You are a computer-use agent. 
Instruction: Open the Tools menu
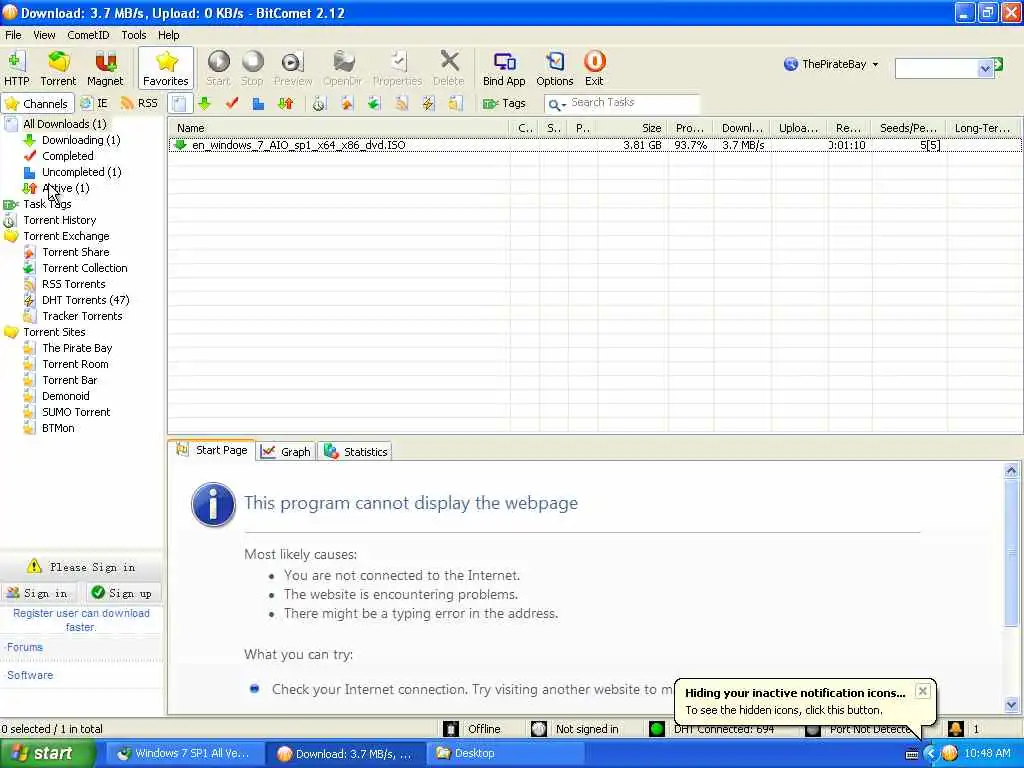pyautogui.click(x=134, y=35)
